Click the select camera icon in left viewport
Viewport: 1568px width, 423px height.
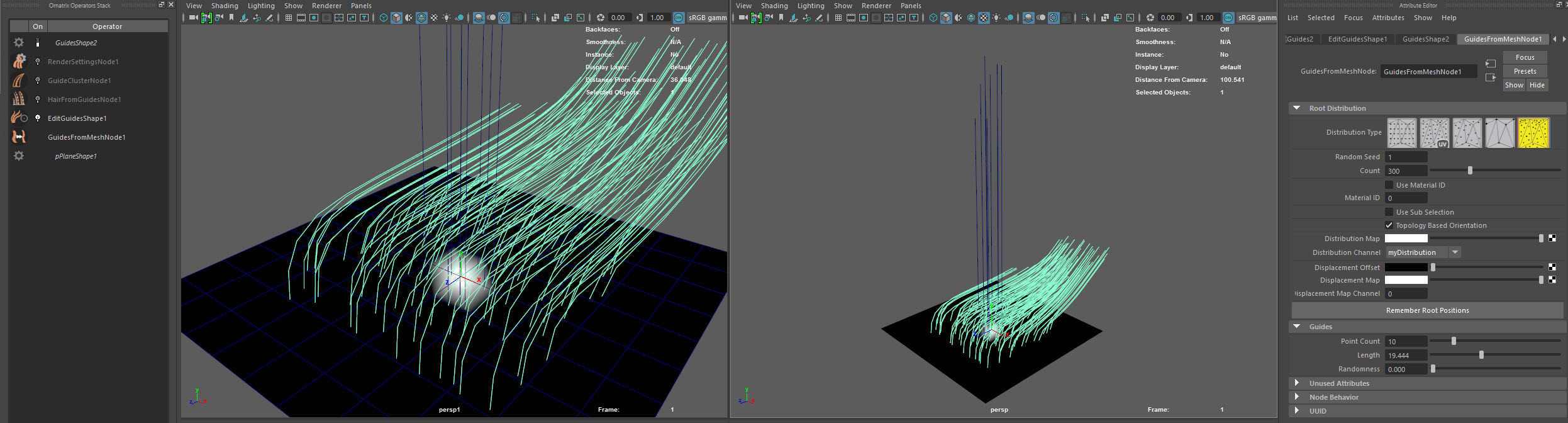click(x=193, y=18)
